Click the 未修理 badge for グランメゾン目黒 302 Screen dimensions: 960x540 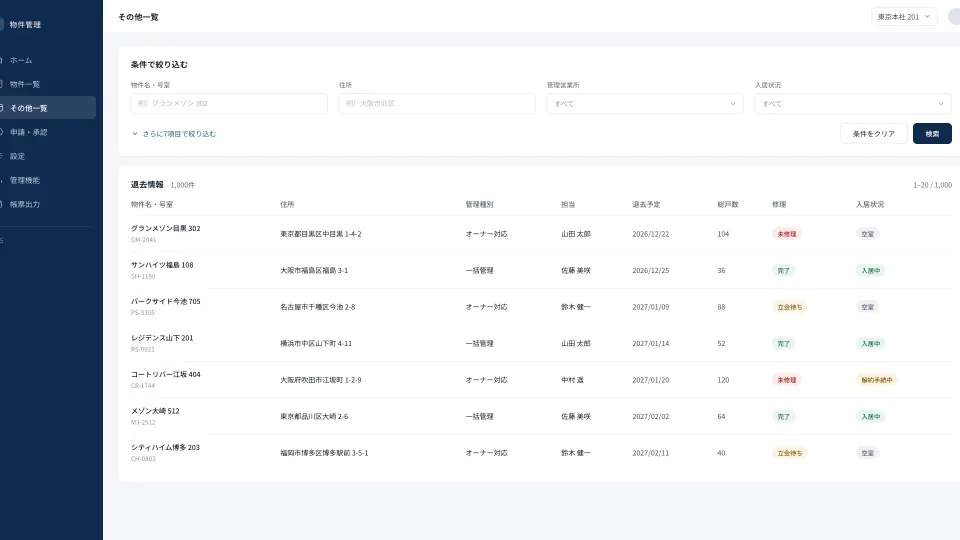click(787, 234)
